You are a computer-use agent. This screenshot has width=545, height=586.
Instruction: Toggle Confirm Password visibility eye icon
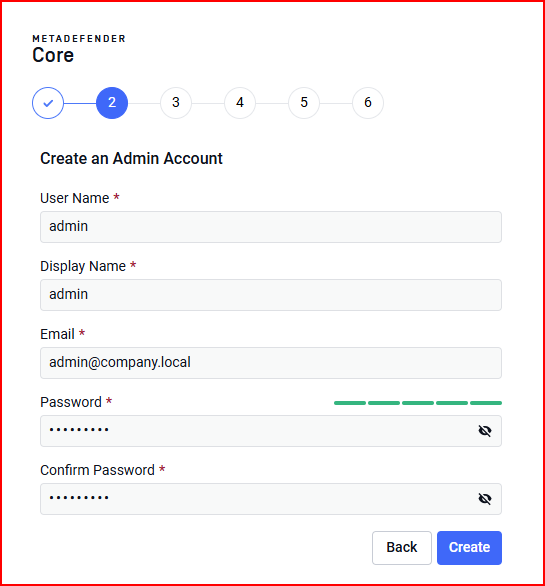485,499
